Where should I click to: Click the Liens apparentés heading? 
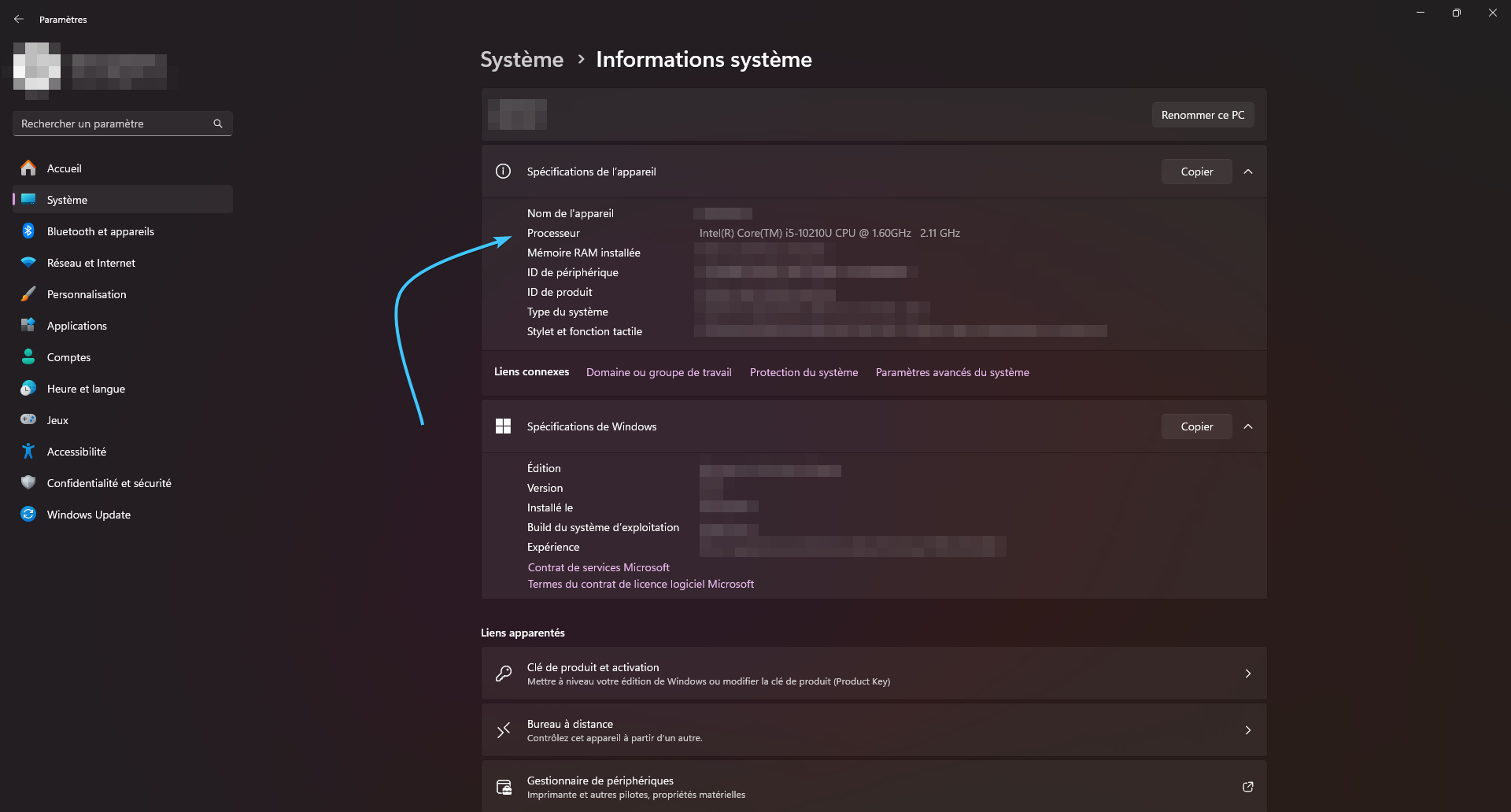[523, 633]
